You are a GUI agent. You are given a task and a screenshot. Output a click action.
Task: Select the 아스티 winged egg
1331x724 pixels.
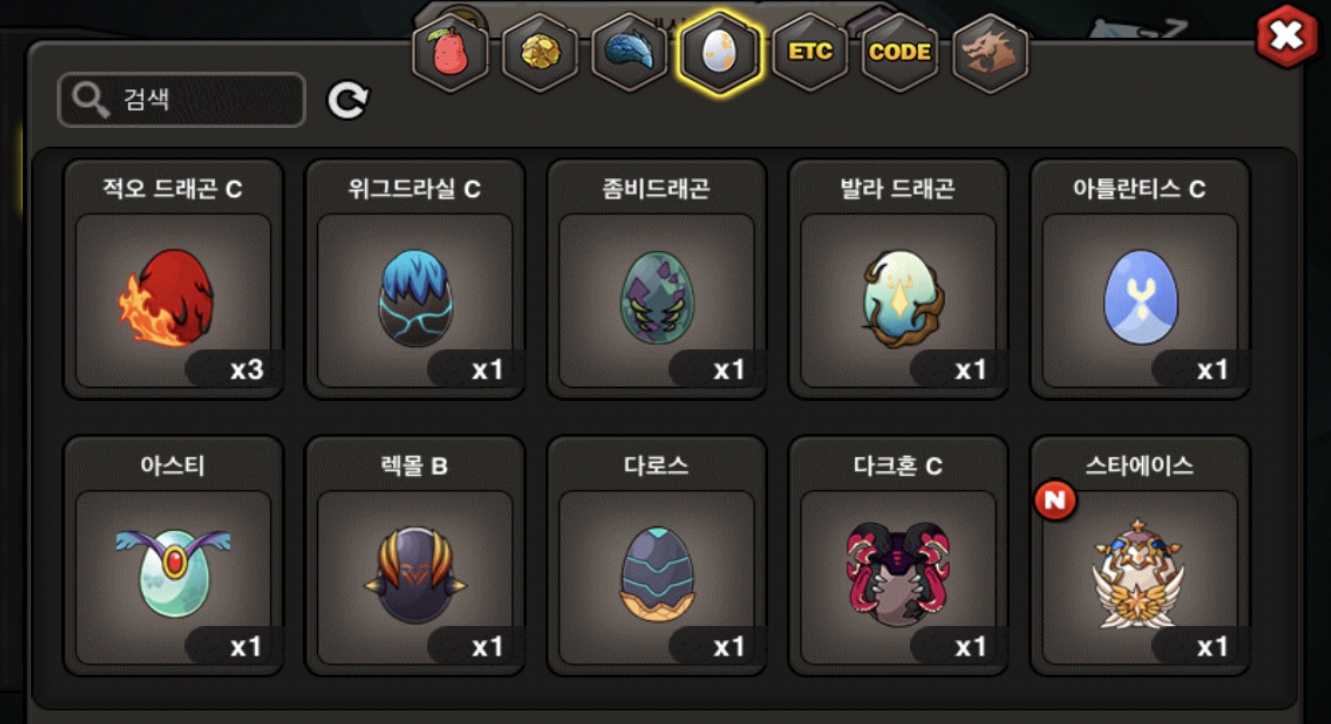pos(173,556)
